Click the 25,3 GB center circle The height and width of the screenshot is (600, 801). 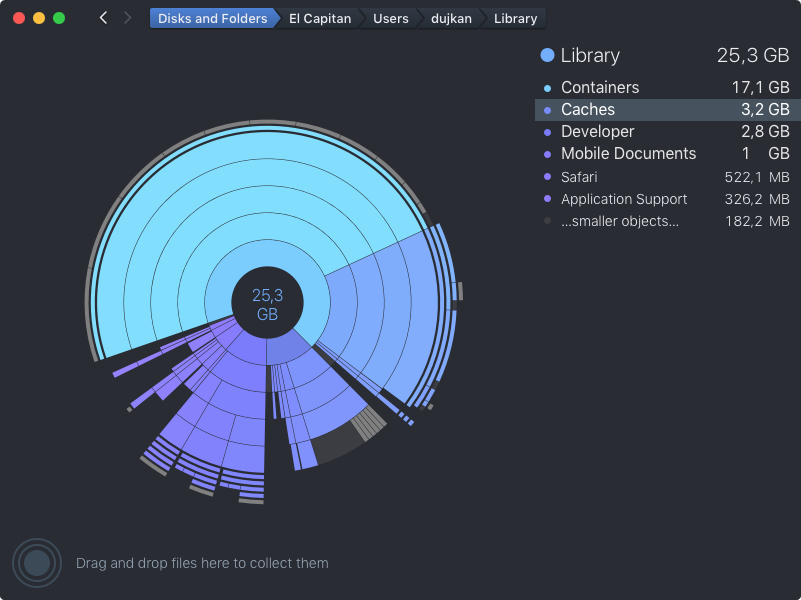(x=267, y=303)
